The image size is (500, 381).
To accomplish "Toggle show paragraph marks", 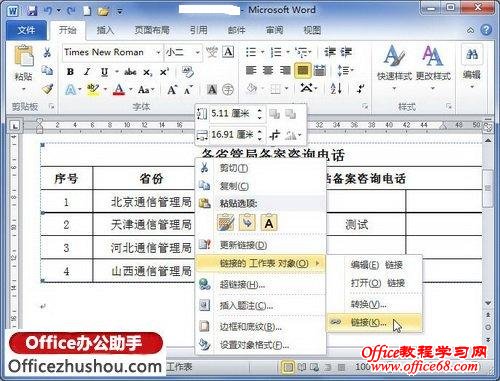I will coord(360,88).
